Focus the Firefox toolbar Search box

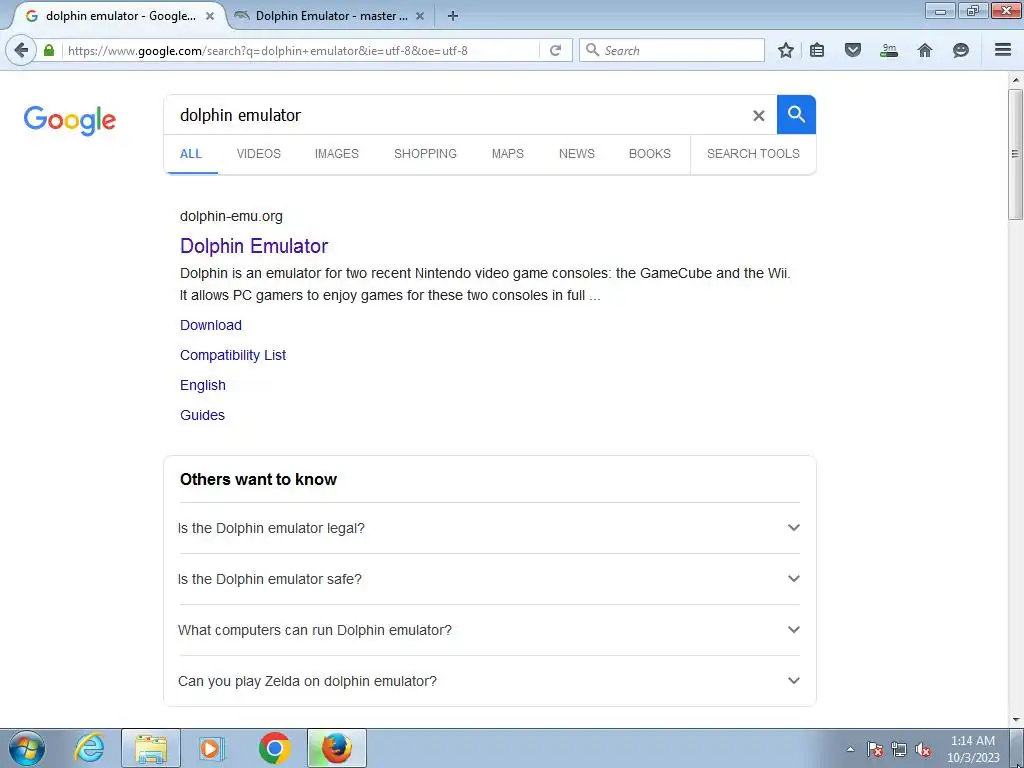pos(672,50)
